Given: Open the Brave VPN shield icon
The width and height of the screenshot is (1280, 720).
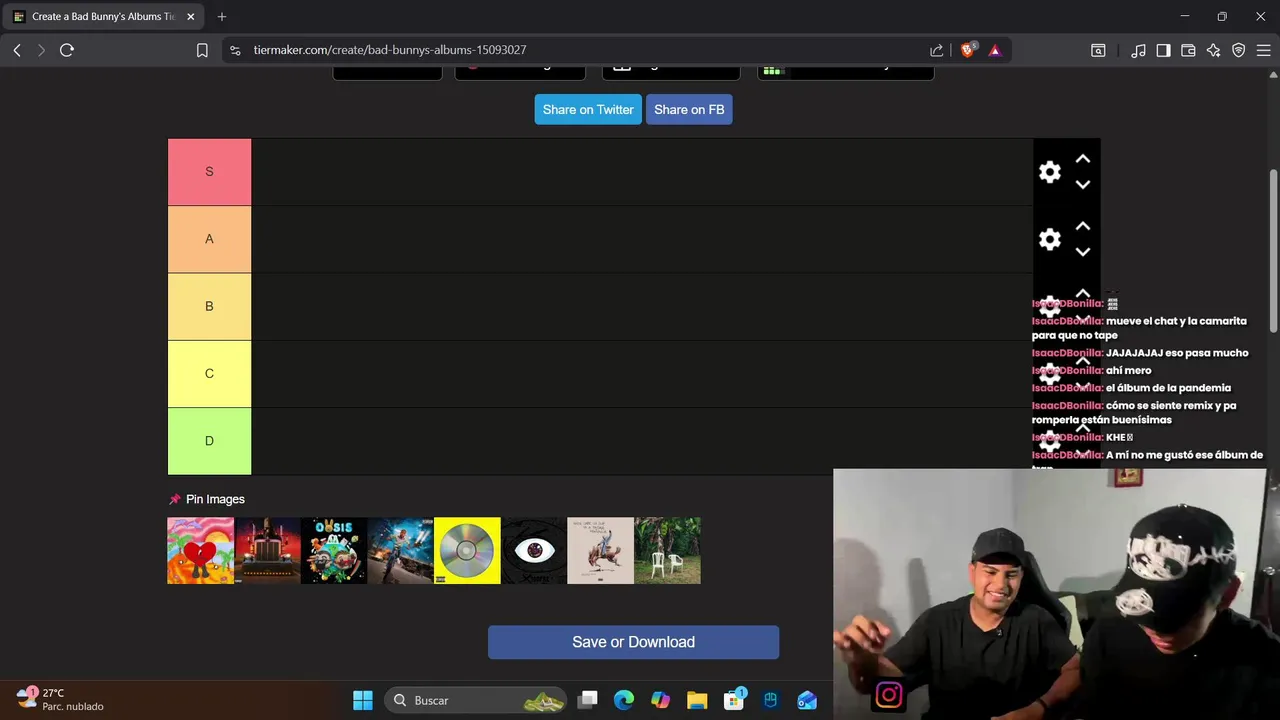Looking at the screenshot, I should pyautogui.click(x=1238, y=50).
